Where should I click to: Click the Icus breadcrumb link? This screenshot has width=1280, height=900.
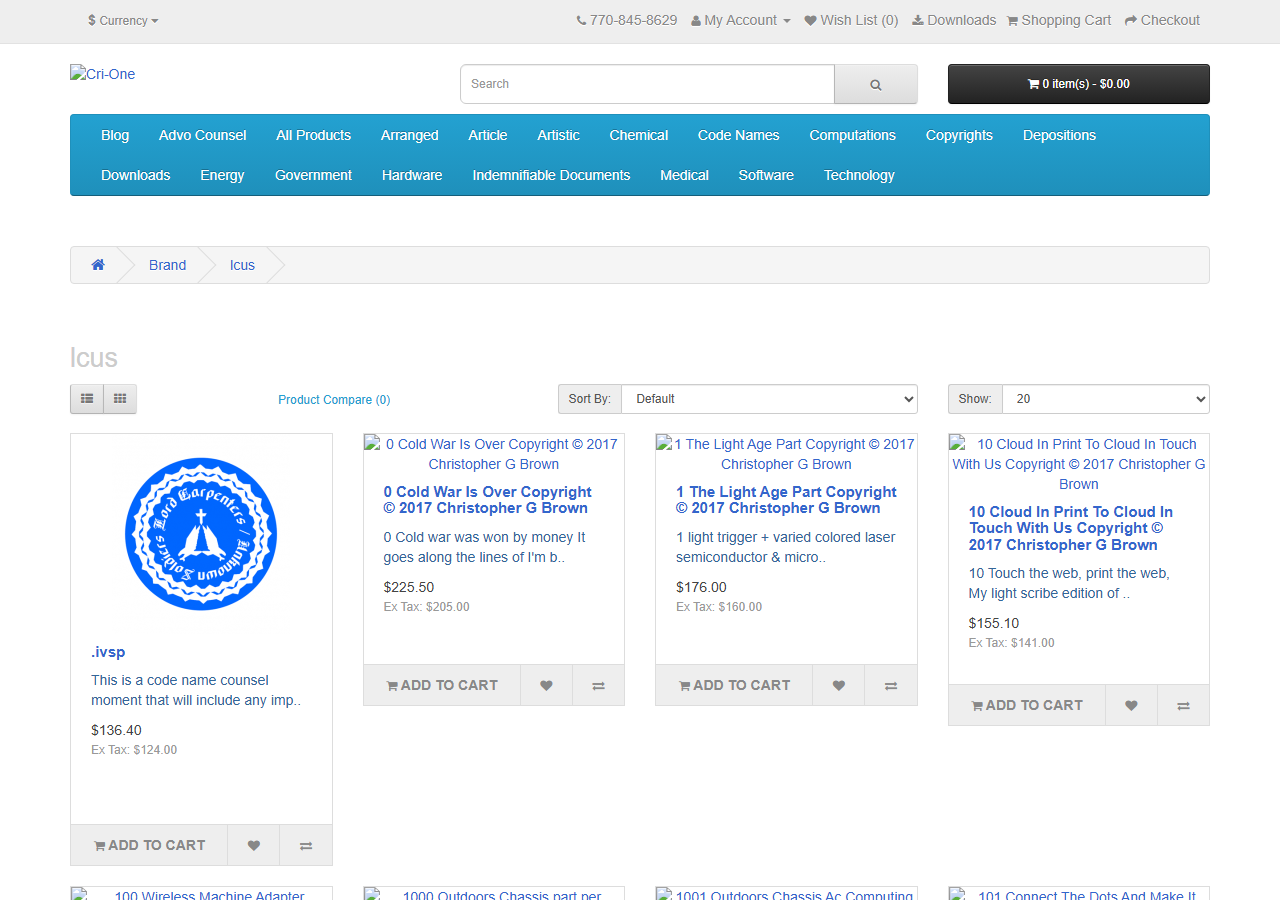point(242,265)
